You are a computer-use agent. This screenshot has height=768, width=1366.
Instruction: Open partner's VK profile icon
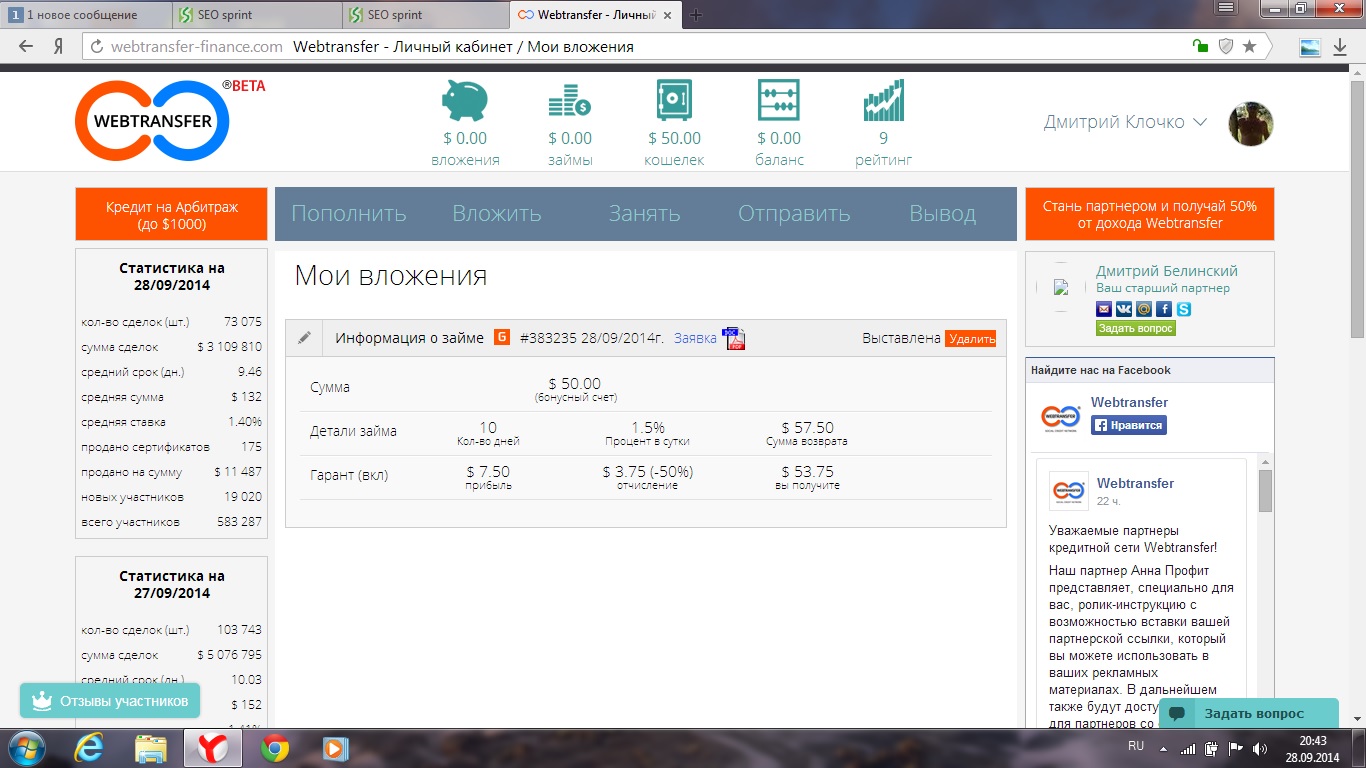1124,309
